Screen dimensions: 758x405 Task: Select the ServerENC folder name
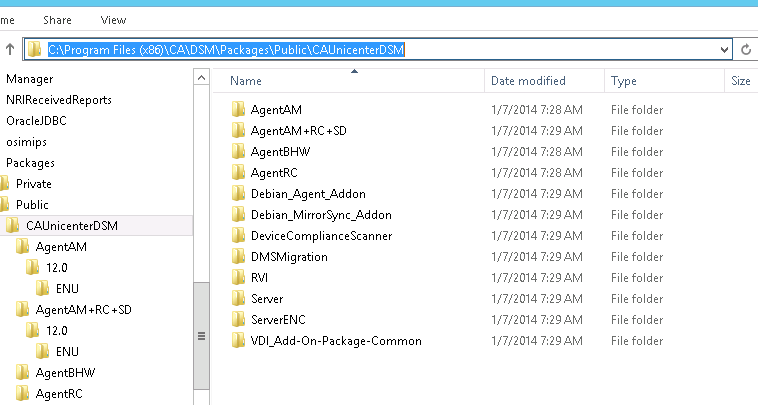(x=278, y=320)
